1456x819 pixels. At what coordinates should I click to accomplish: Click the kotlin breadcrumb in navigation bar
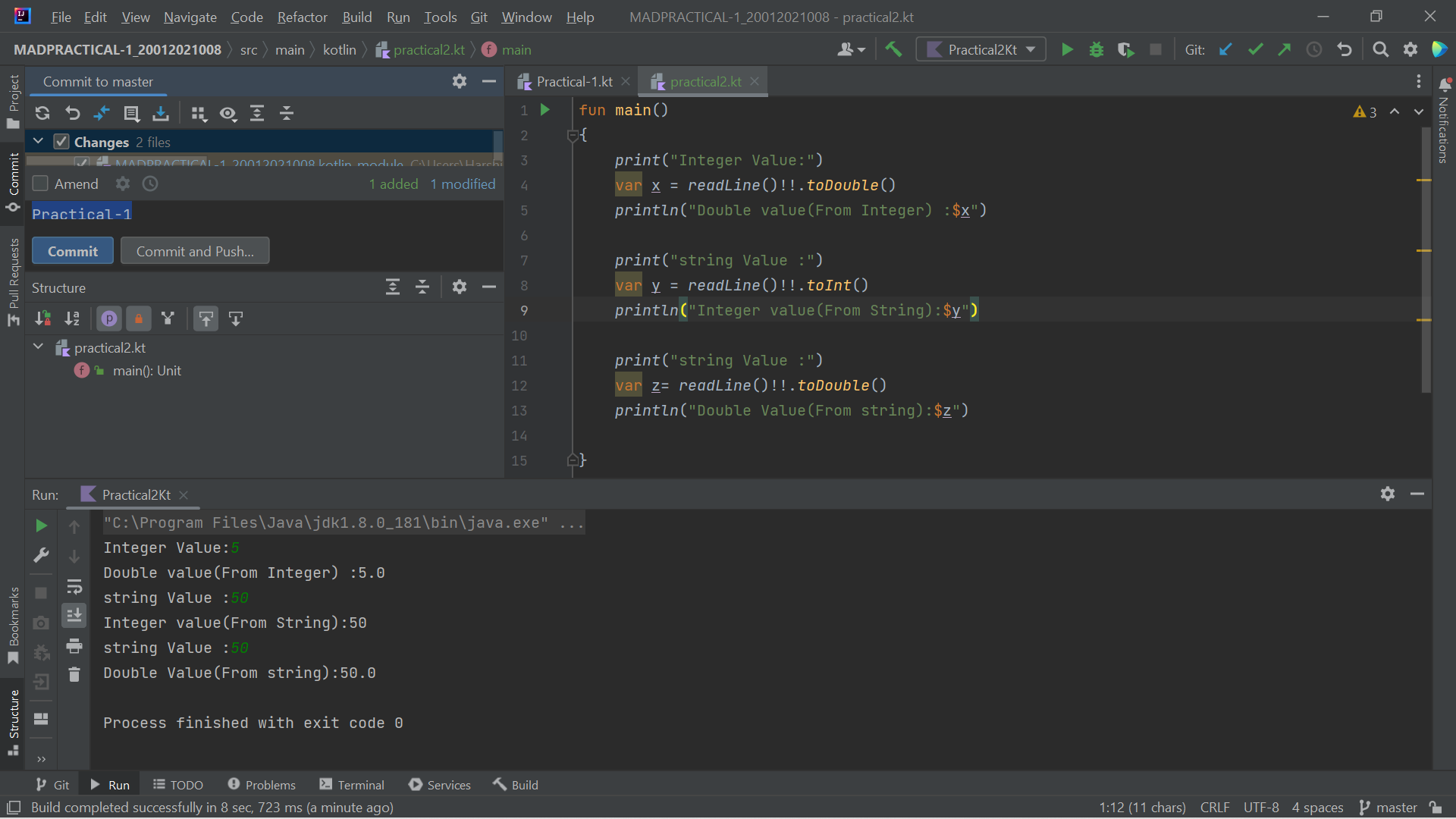339,49
